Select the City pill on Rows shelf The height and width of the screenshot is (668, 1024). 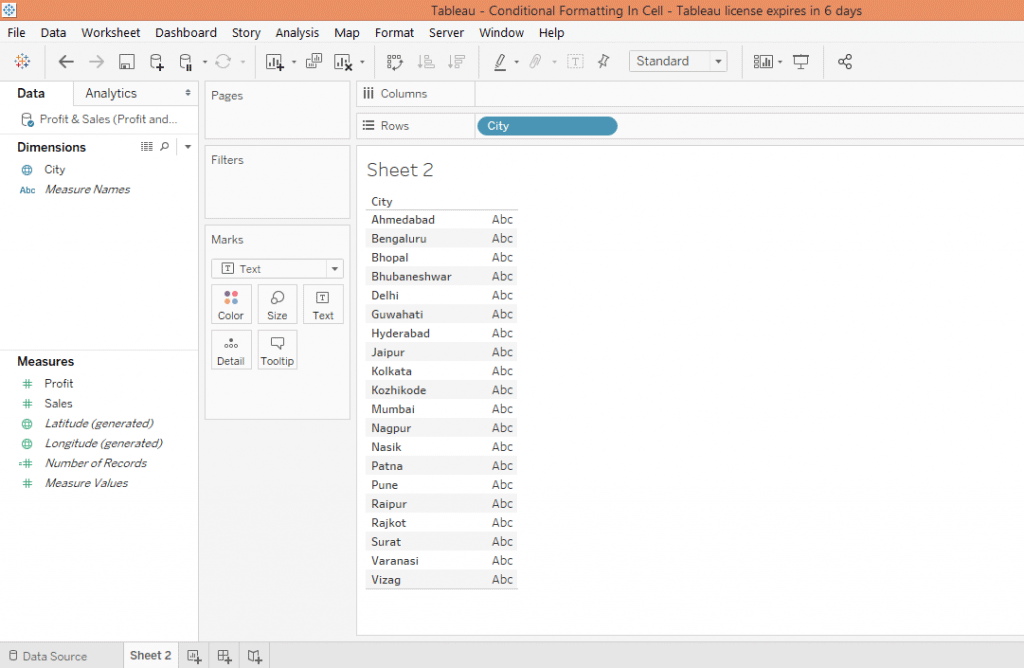547,126
